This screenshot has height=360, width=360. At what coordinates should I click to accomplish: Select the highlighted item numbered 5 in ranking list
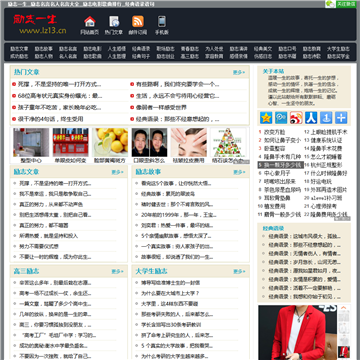point(281,165)
